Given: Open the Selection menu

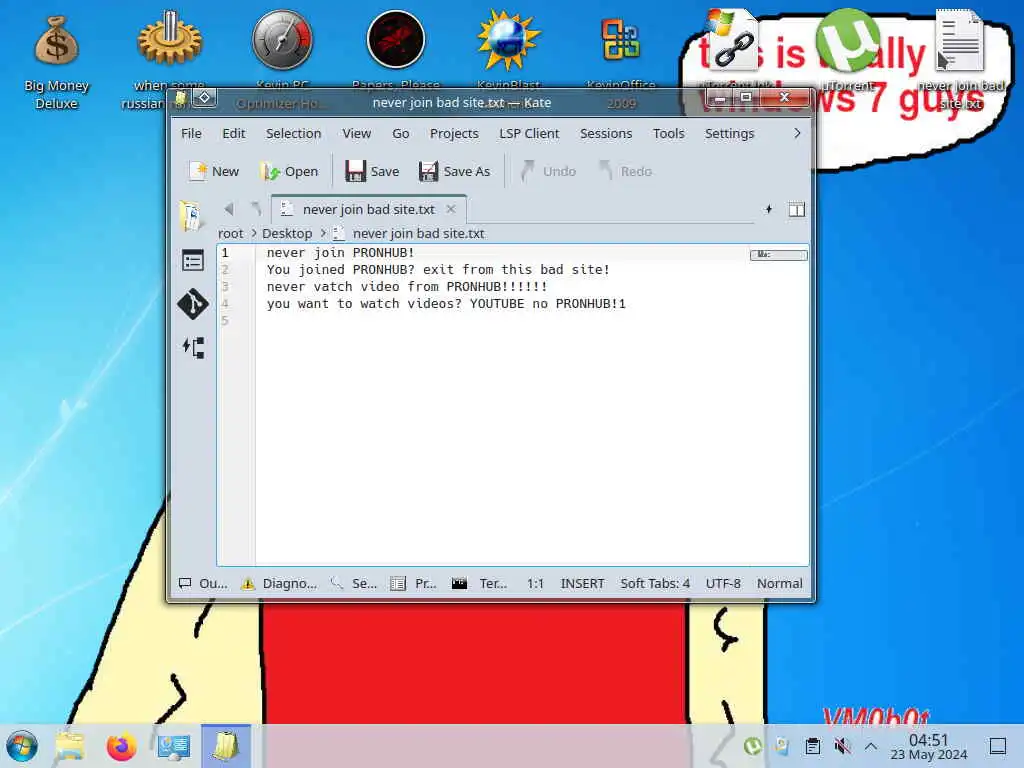Looking at the screenshot, I should tap(293, 133).
